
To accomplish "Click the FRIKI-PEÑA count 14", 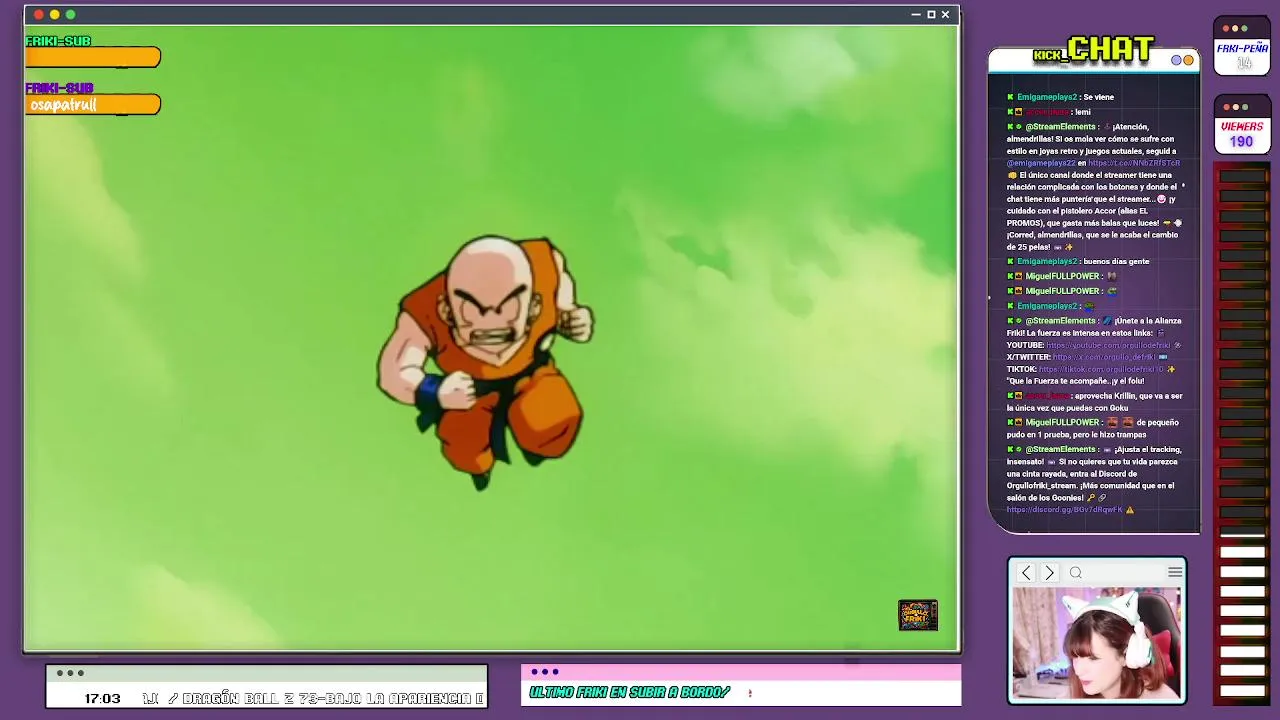I will click(x=1243, y=63).
